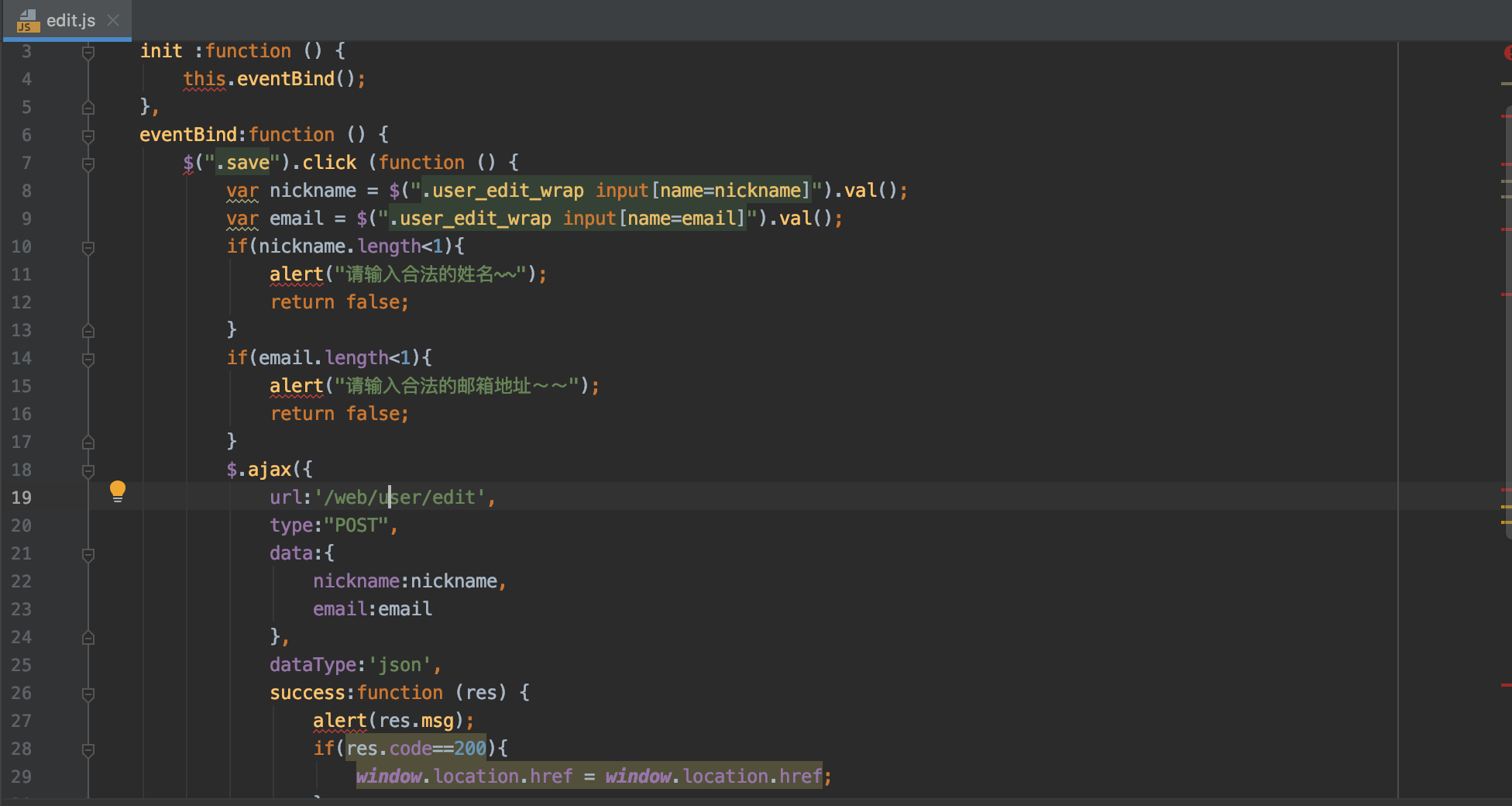Screen dimensions: 1512x806
Task: Click the '200' number on line 28
Action: 470,748
